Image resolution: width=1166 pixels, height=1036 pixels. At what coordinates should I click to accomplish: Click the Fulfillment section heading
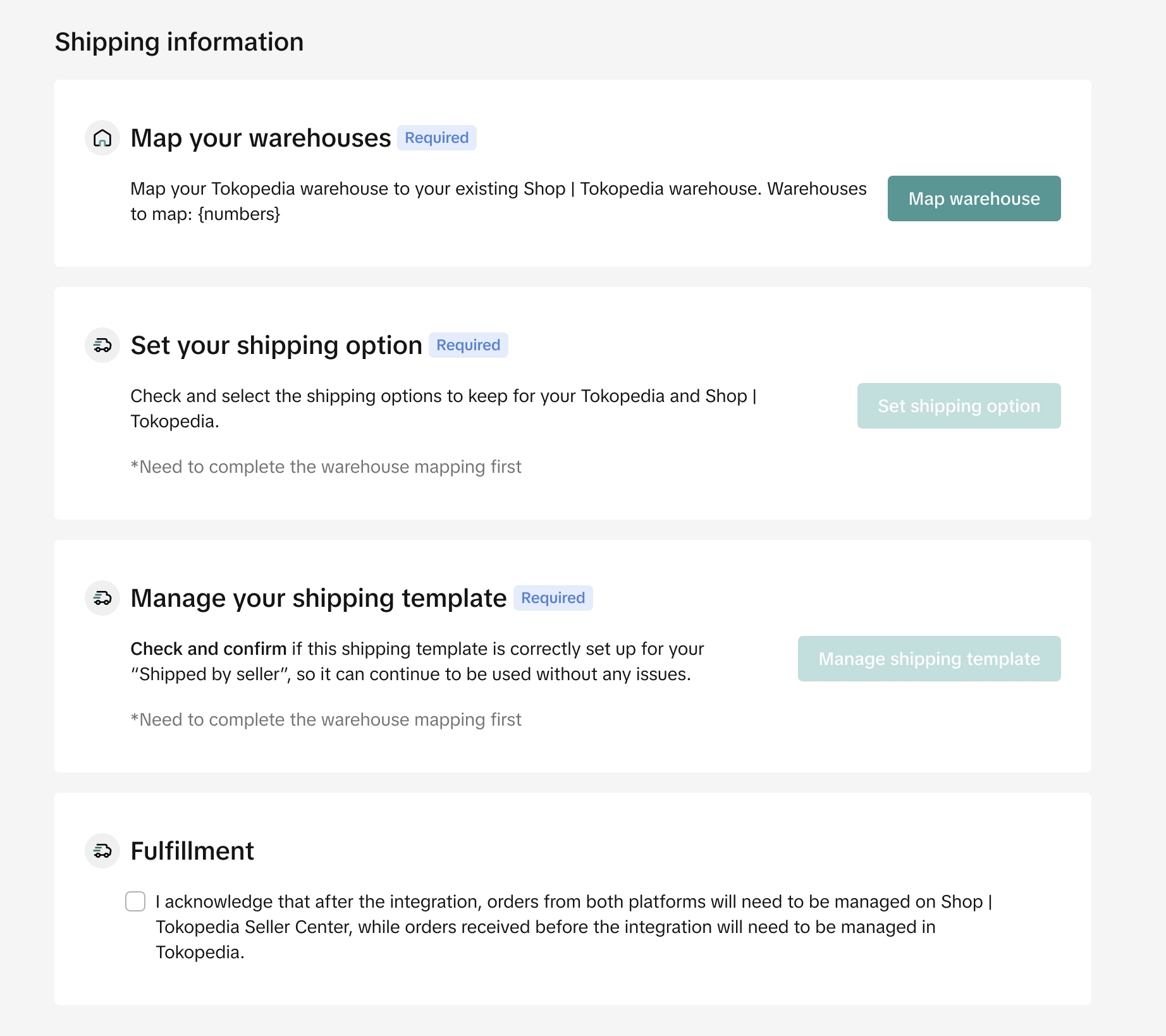point(192,851)
